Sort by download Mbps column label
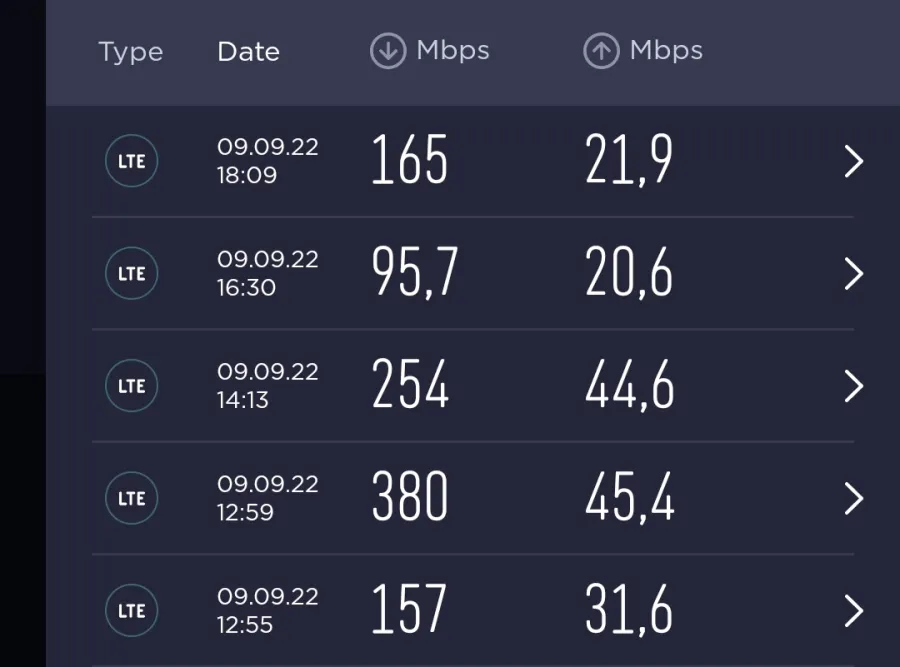This screenshot has height=667, width=900. [453, 52]
